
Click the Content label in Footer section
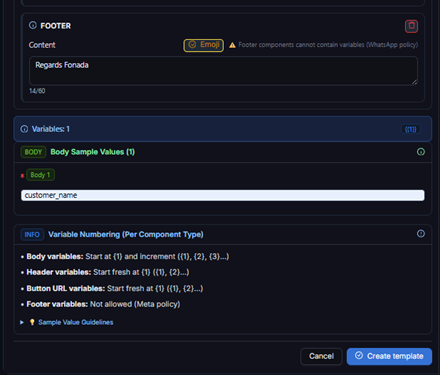[42, 45]
